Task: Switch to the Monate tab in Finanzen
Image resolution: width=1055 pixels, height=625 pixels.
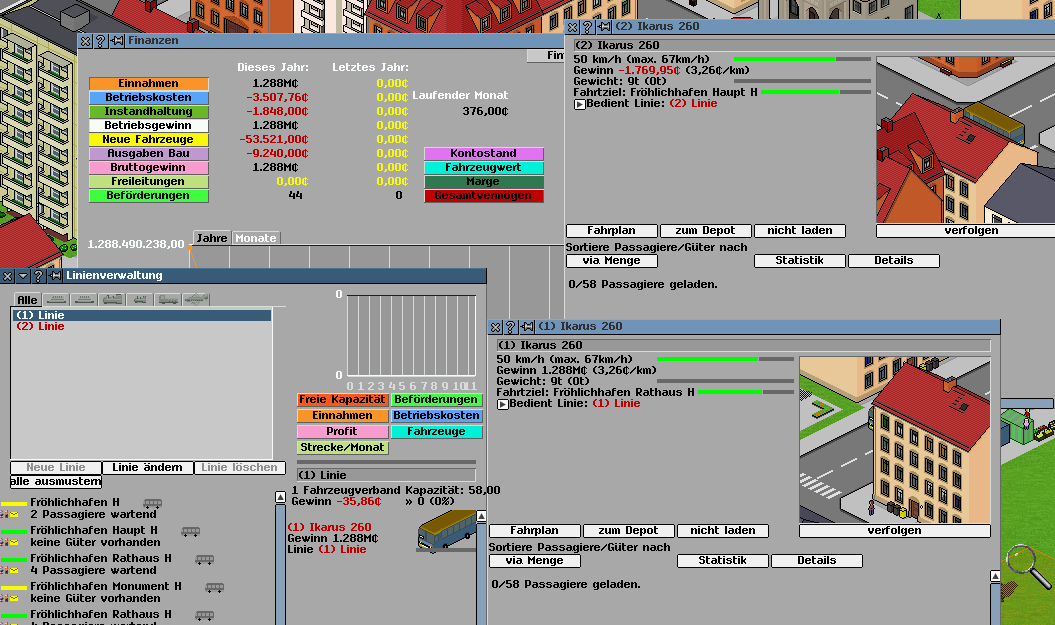Action: point(255,239)
